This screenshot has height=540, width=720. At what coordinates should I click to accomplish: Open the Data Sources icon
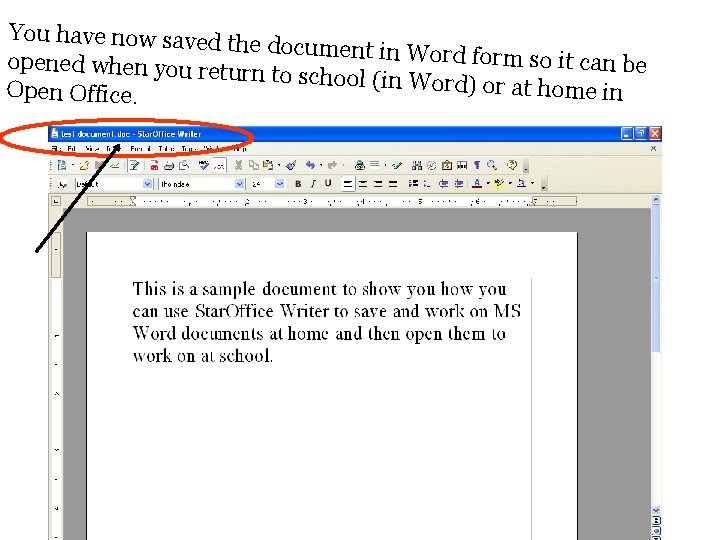click(x=462, y=165)
